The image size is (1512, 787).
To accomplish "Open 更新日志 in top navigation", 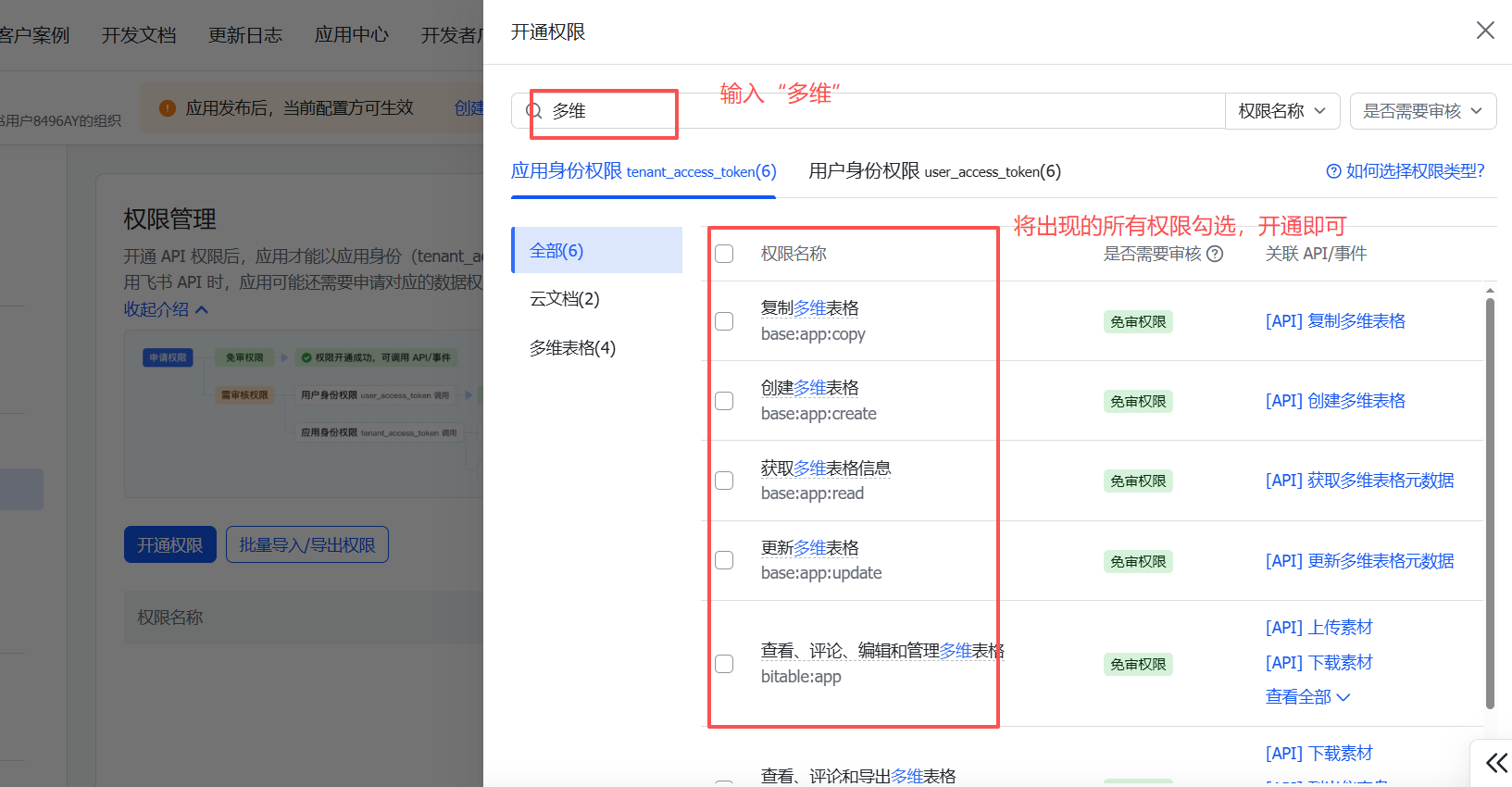I will point(245,35).
